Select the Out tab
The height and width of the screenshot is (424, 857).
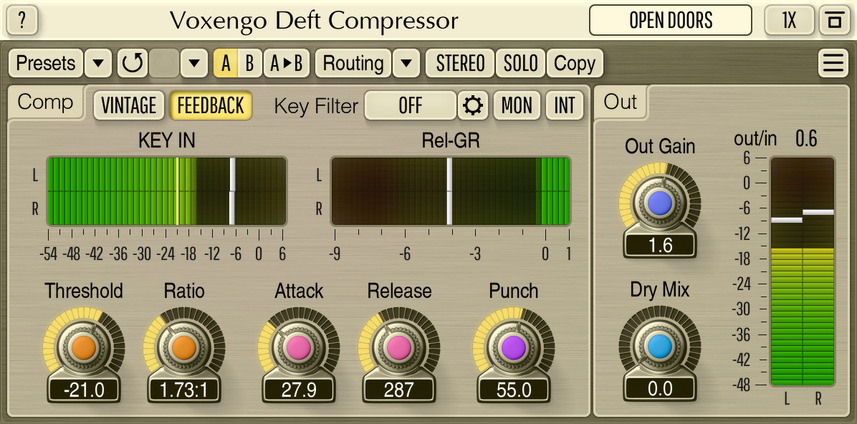[x=620, y=102]
